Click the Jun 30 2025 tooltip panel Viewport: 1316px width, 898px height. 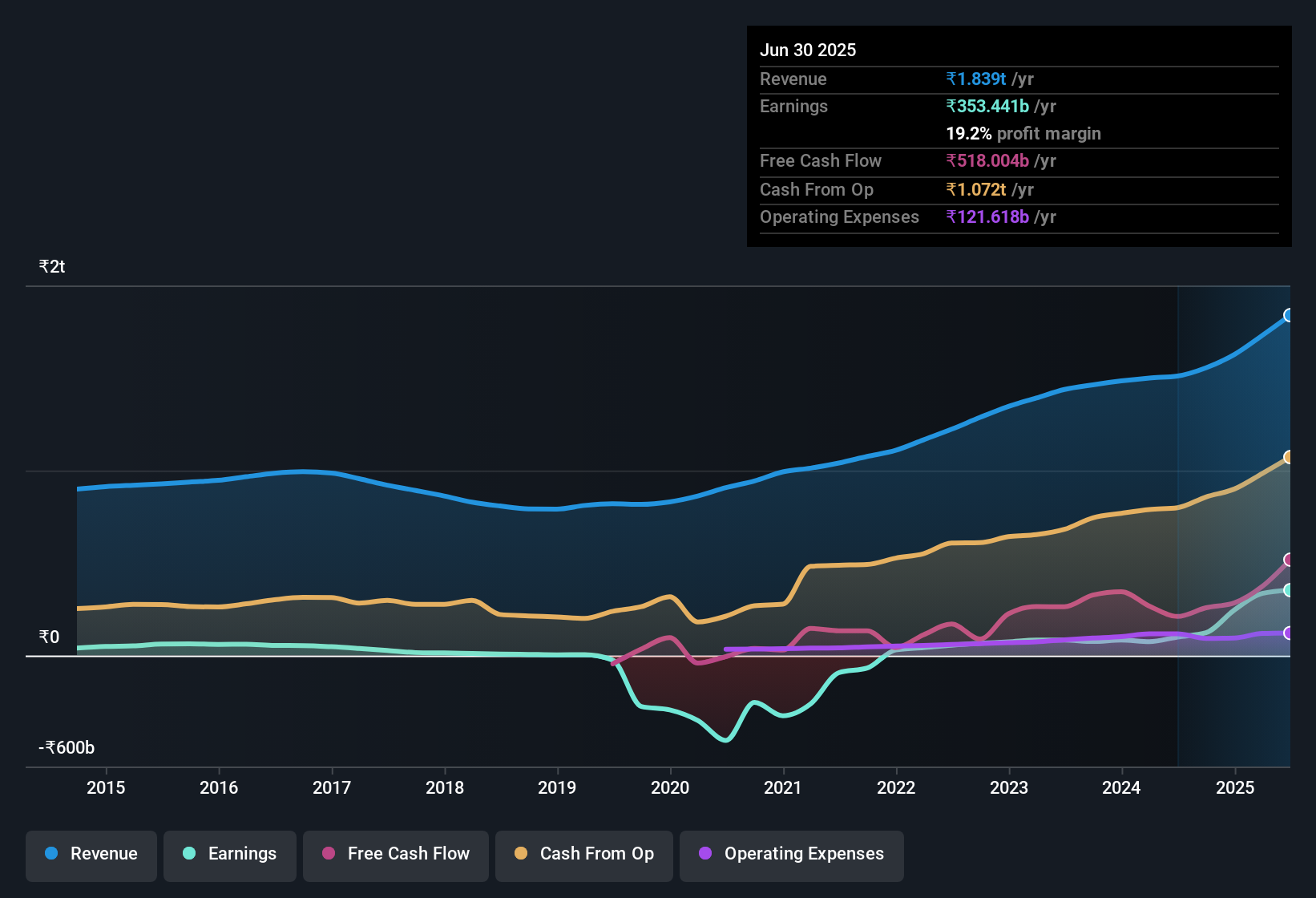(x=1018, y=136)
